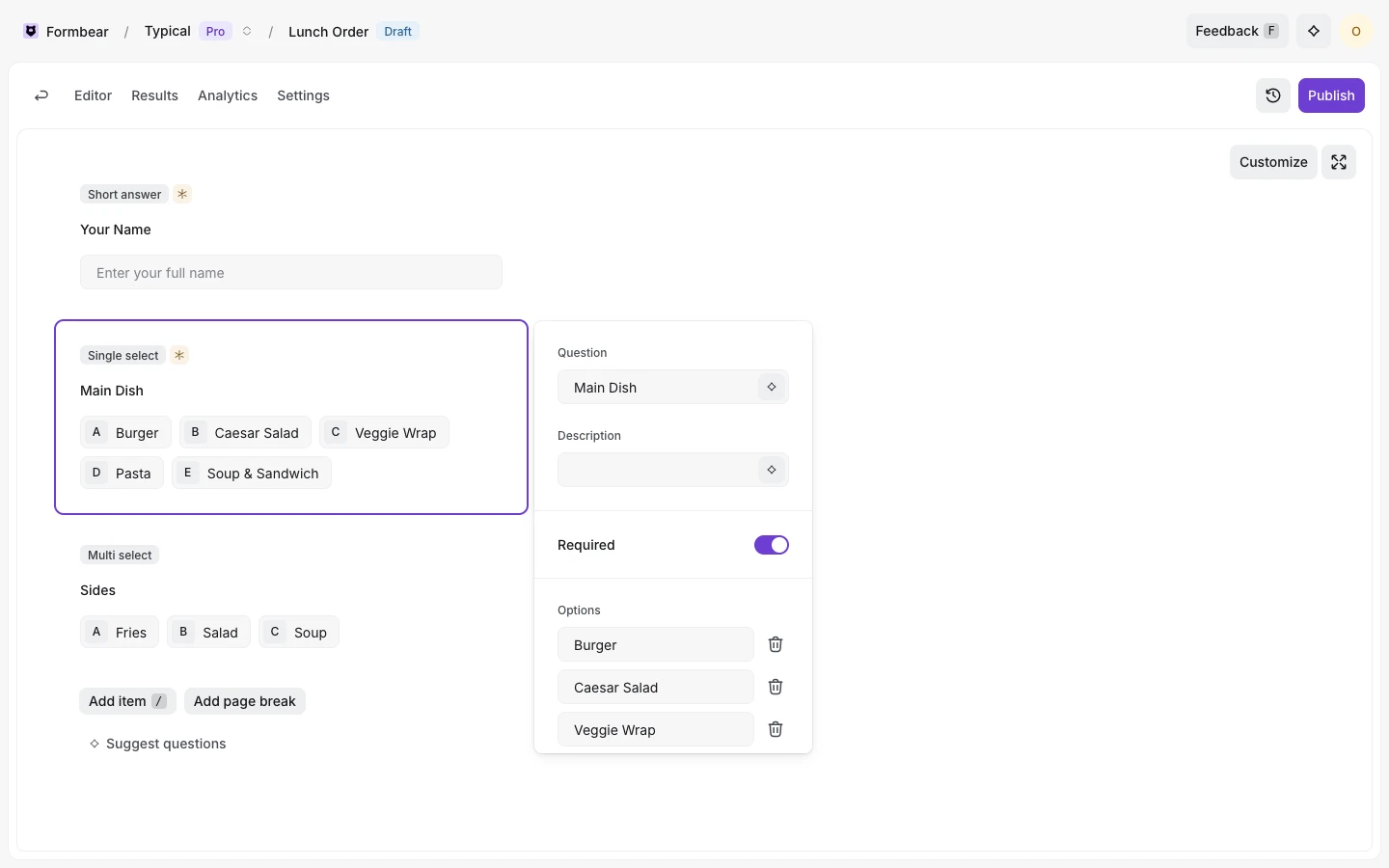Image resolution: width=1389 pixels, height=868 pixels.
Task: Open the Results tab
Action: 154,95
